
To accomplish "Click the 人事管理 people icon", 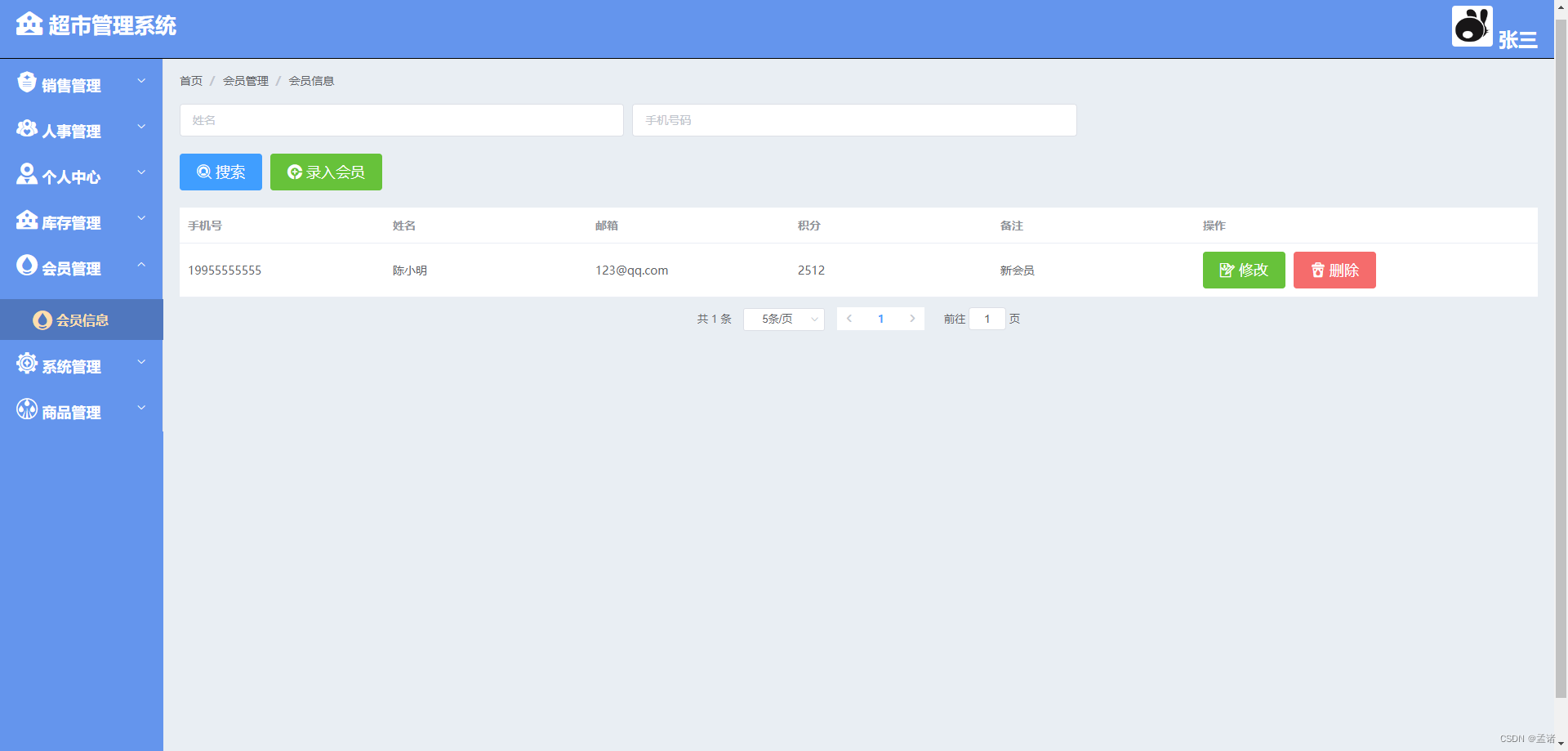I will pyautogui.click(x=27, y=128).
